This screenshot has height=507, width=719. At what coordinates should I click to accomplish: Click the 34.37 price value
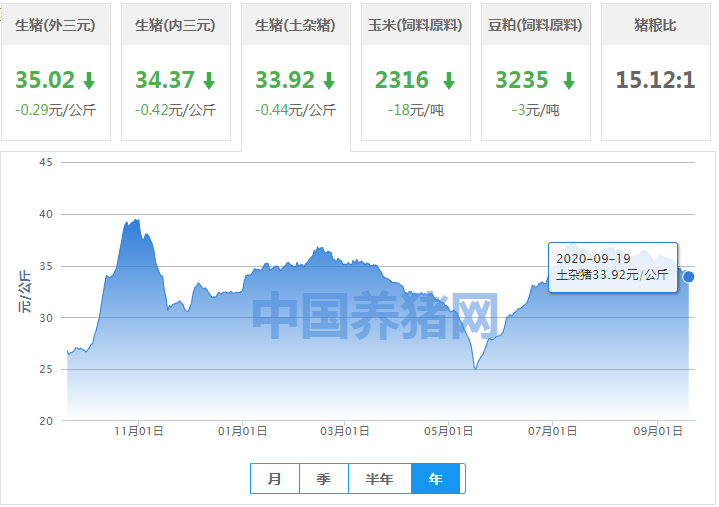[165, 80]
